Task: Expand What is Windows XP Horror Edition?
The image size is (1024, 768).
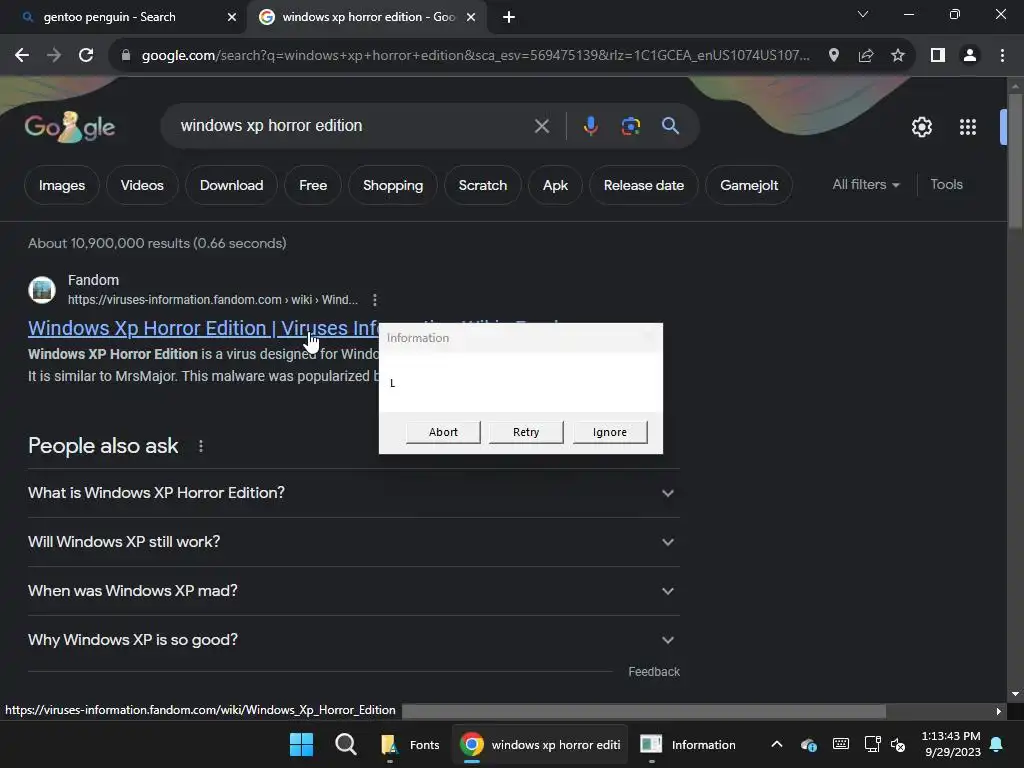Action: pyautogui.click(x=353, y=493)
